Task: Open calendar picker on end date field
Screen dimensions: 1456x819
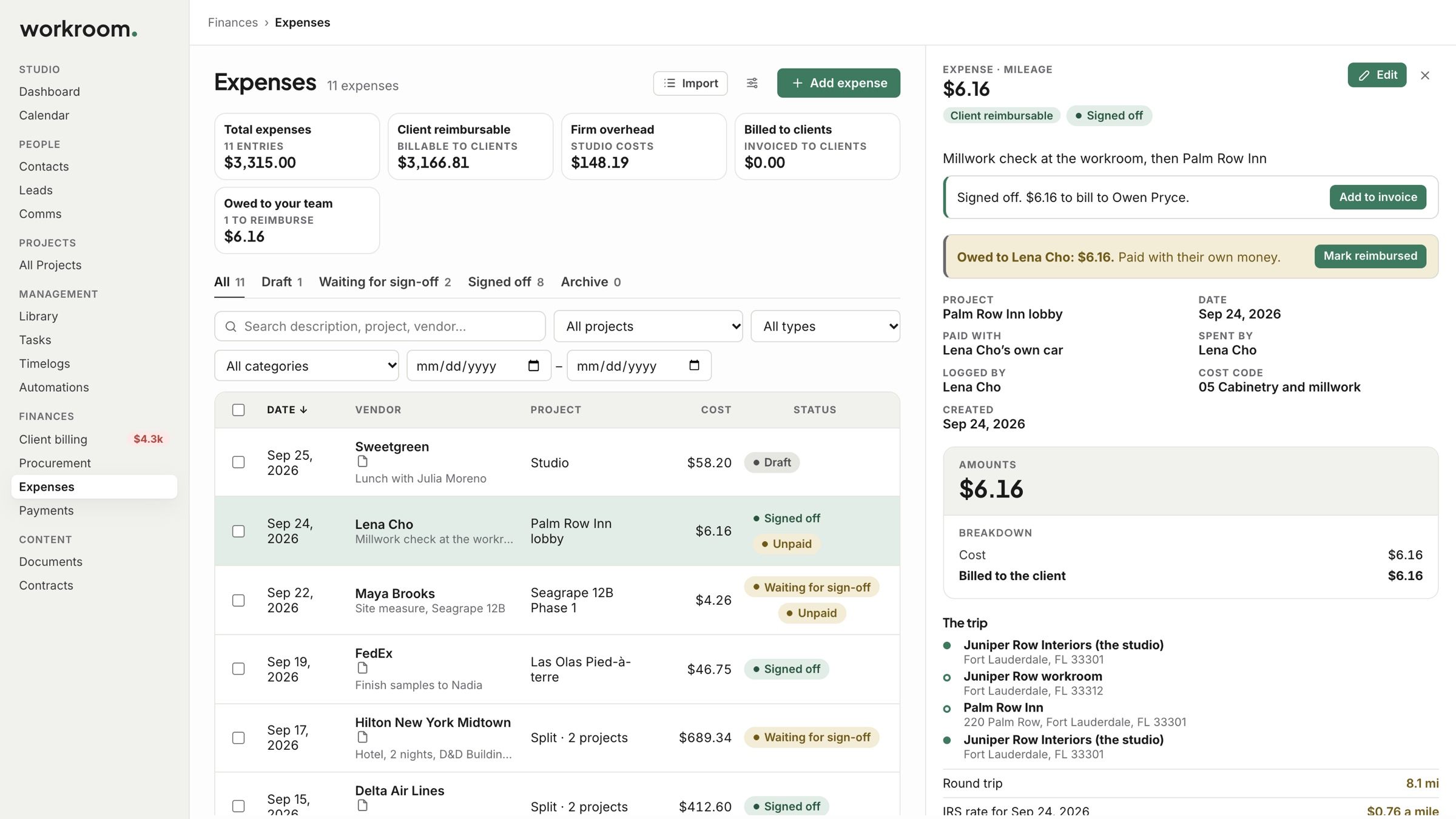Action: click(694, 365)
